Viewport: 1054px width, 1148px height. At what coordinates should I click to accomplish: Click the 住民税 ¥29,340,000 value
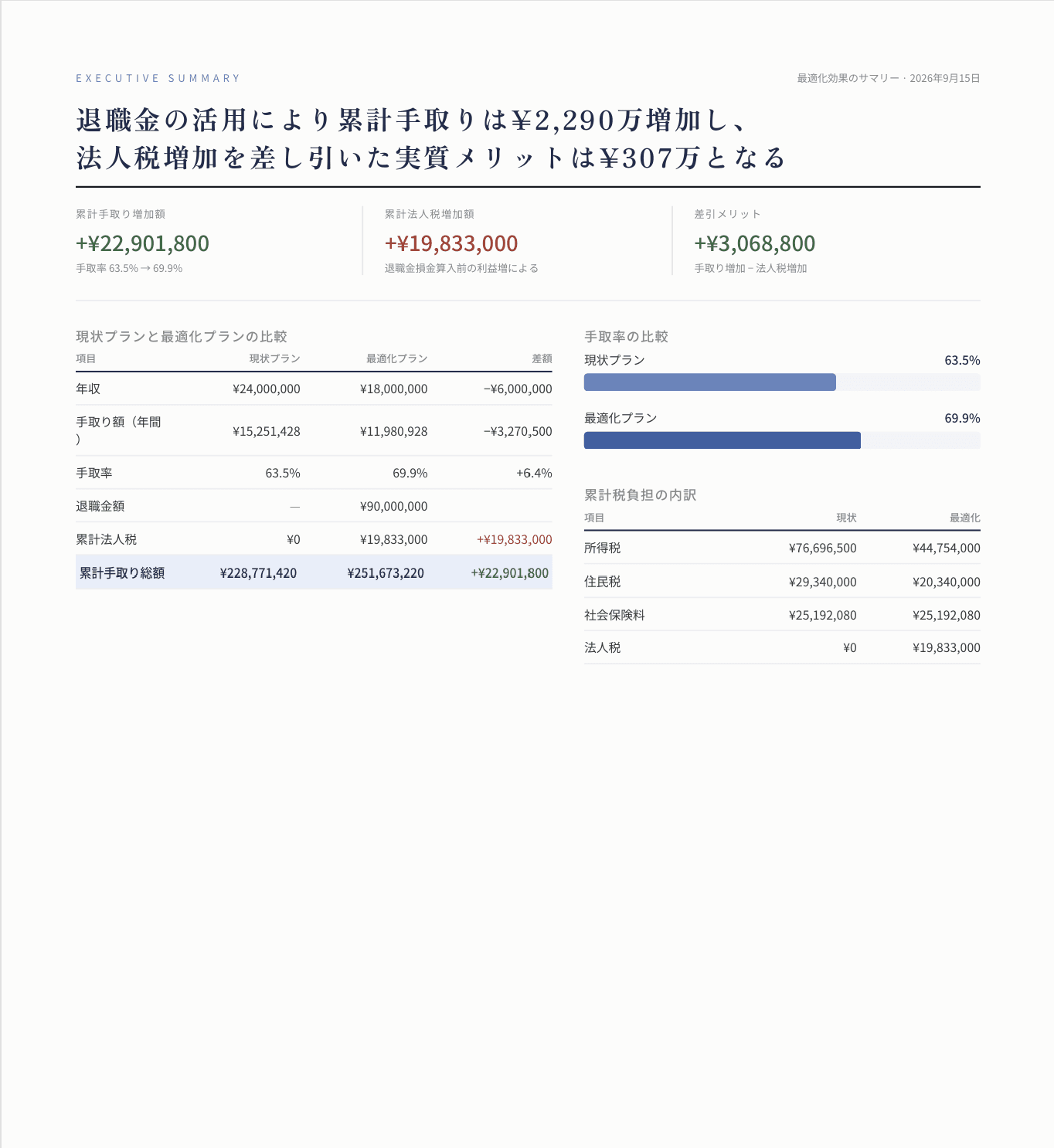click(823, 582)
